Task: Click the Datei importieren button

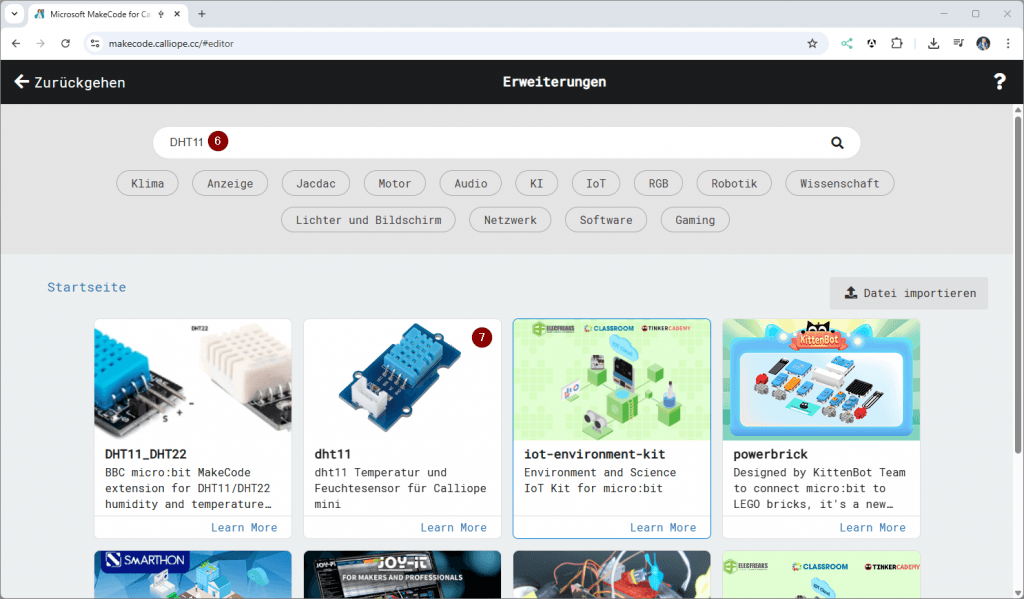Action: point(909,292)
